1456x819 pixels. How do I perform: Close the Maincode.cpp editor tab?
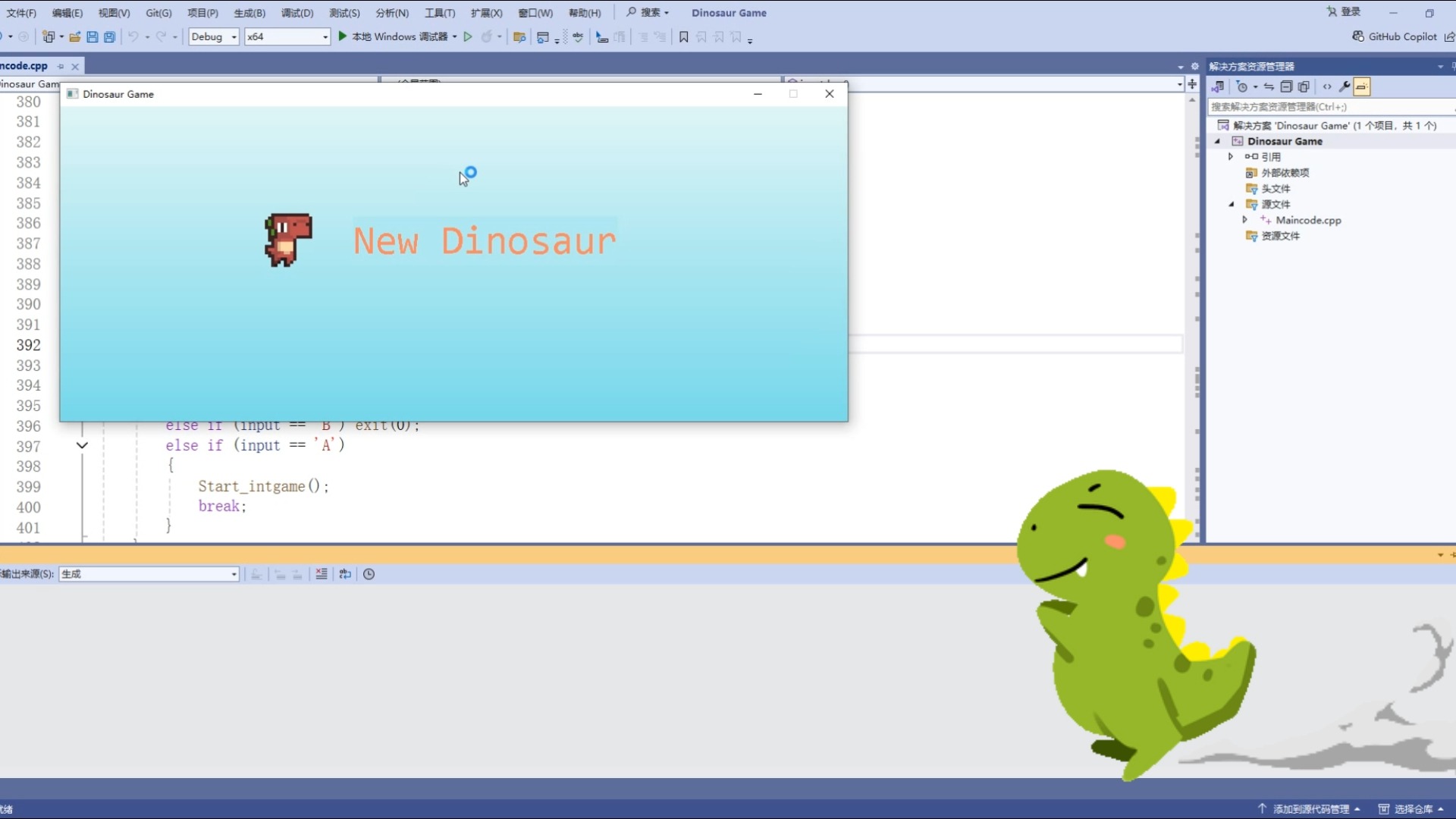pyautogui.click(x=75, y=66)
